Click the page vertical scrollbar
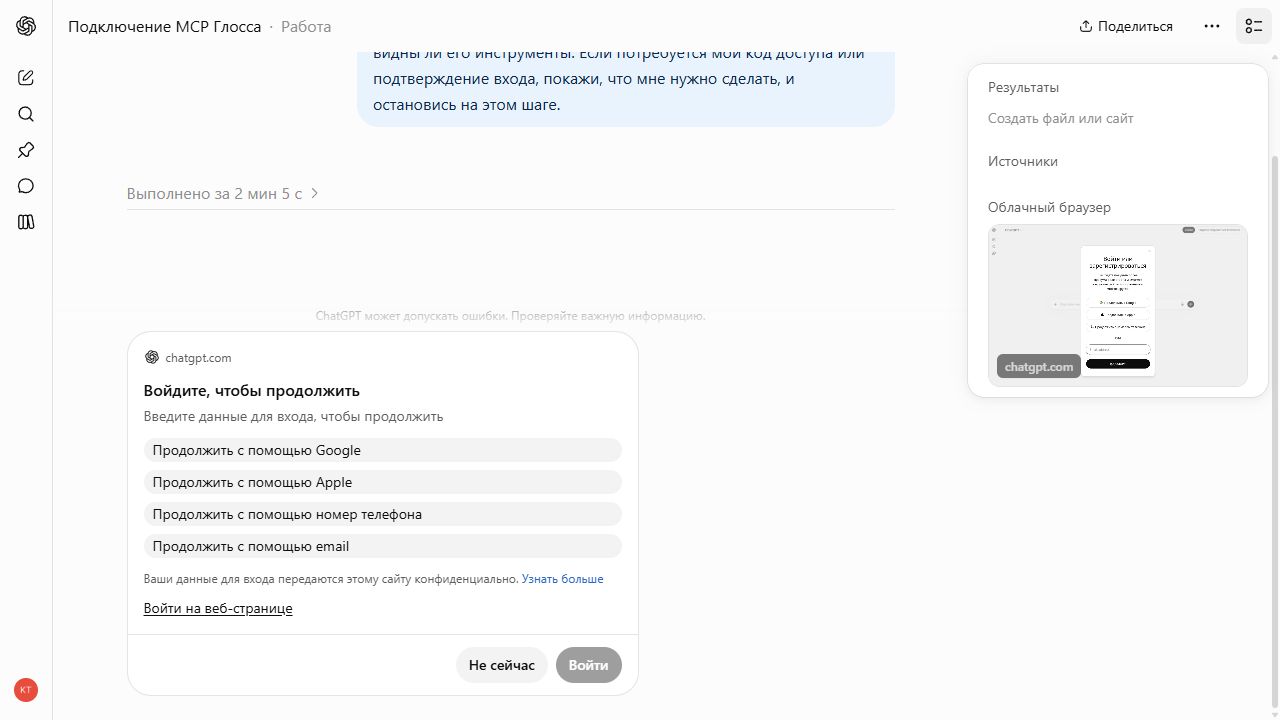The width and height of the screenshot is (1280, 720). [1274, 430]
